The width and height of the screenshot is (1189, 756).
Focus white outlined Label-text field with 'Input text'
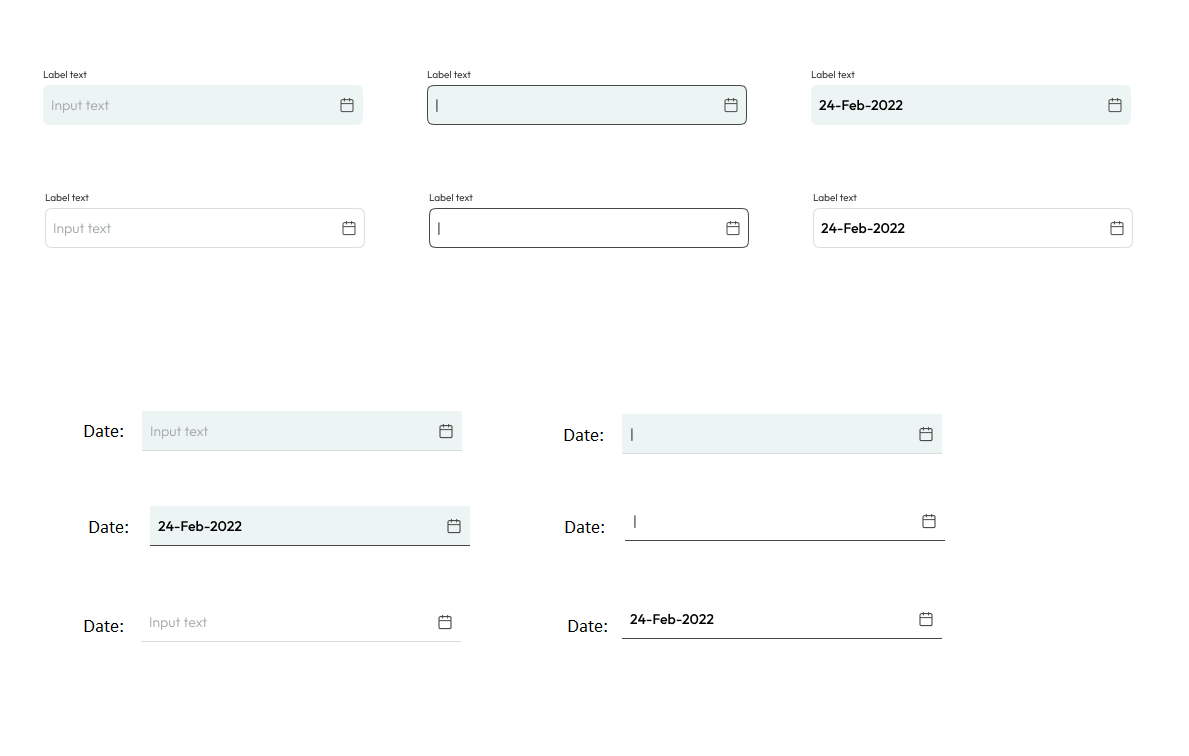point(82,229)
